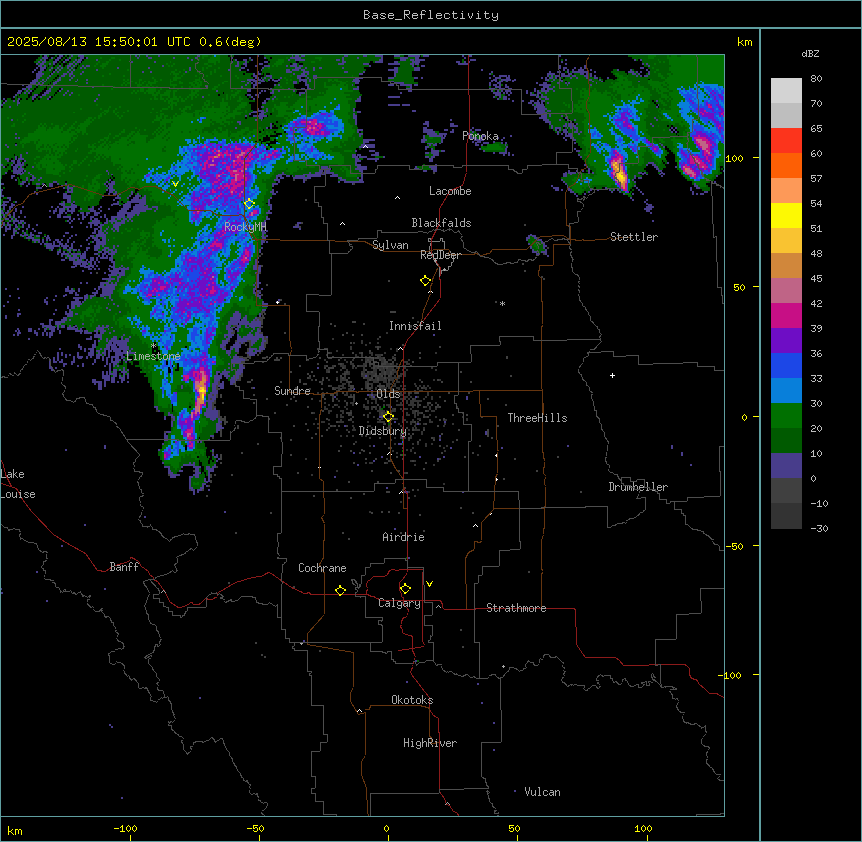The width and height of the screenshot is (862, 842).
Task: Click the -50 tick on the right vertical axis
Action: click(734, 546)
